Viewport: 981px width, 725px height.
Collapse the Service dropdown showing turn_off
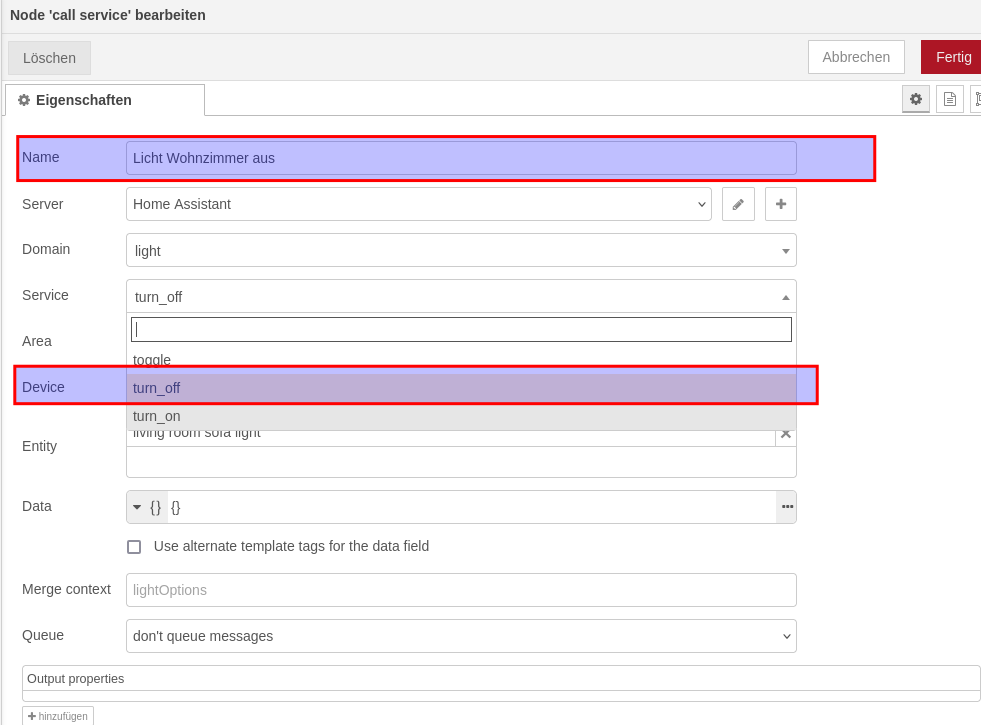pos(461,296)
